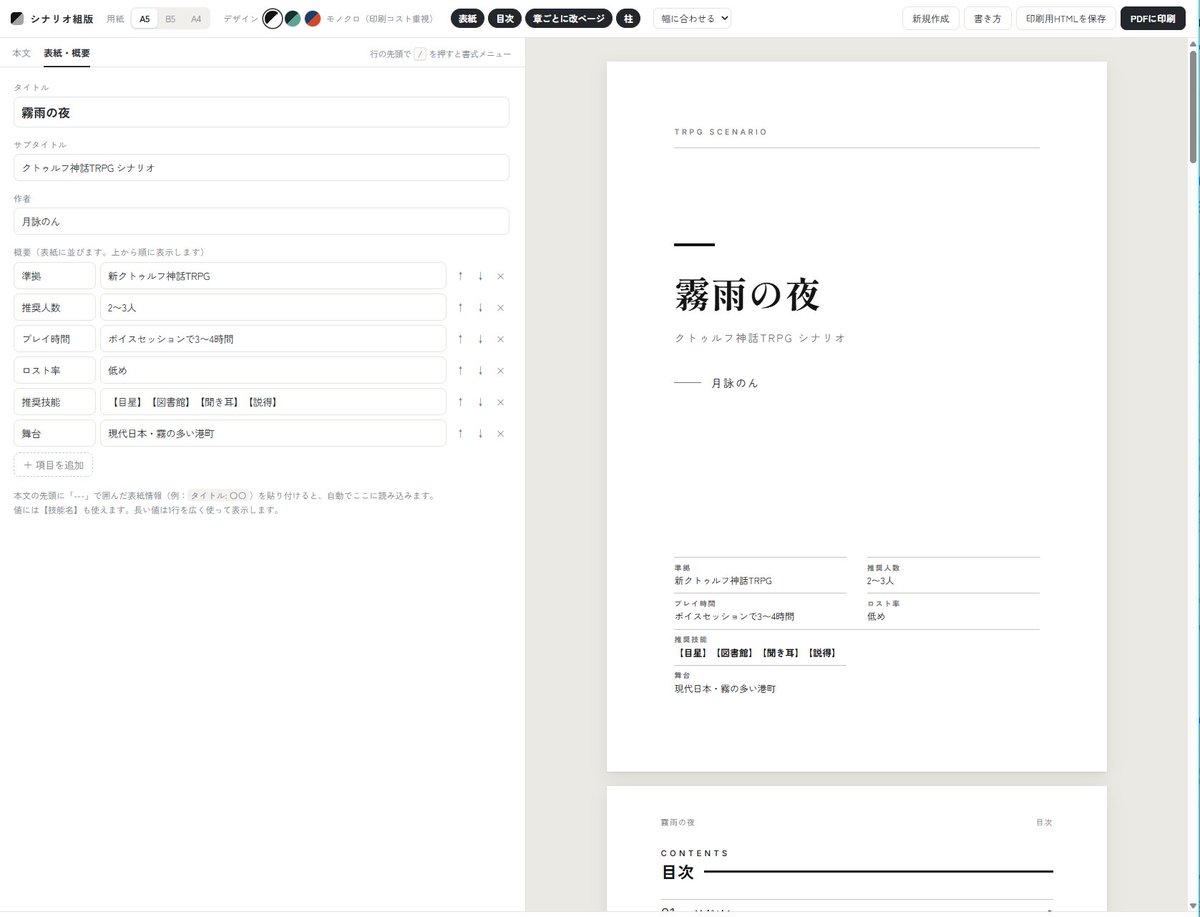Edit the value 2〜3人
This screenshot has height=917, width=1200.
tap(273, 307)
